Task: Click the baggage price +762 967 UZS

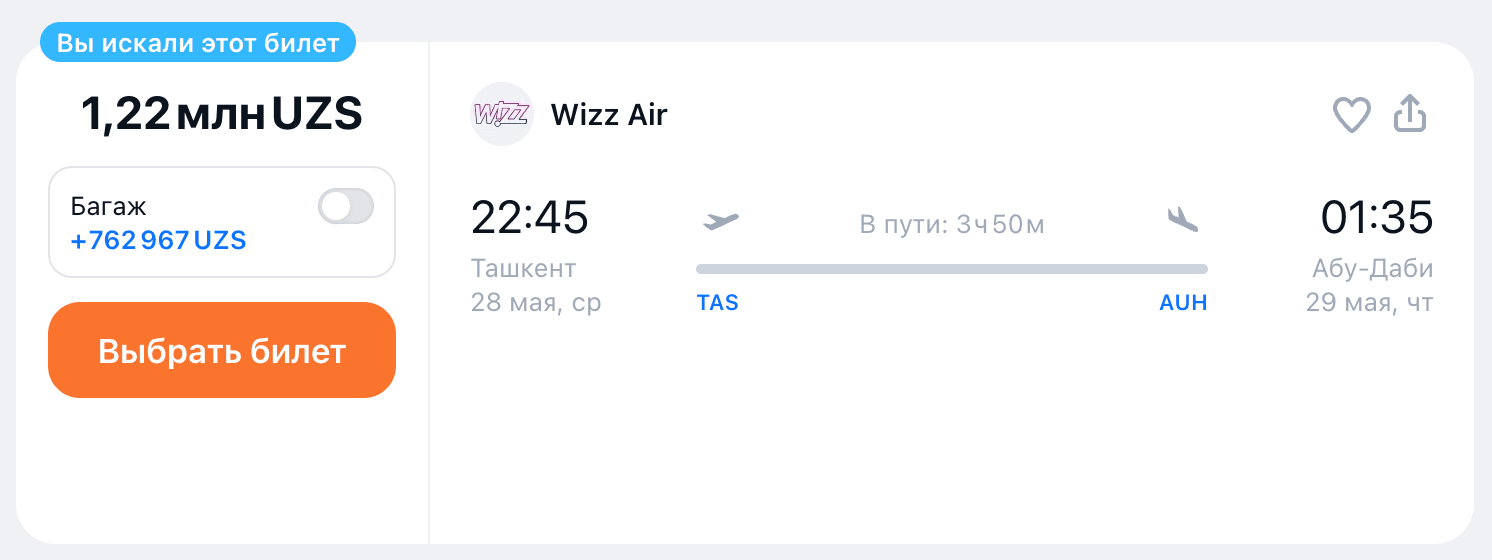Action: 158,241
